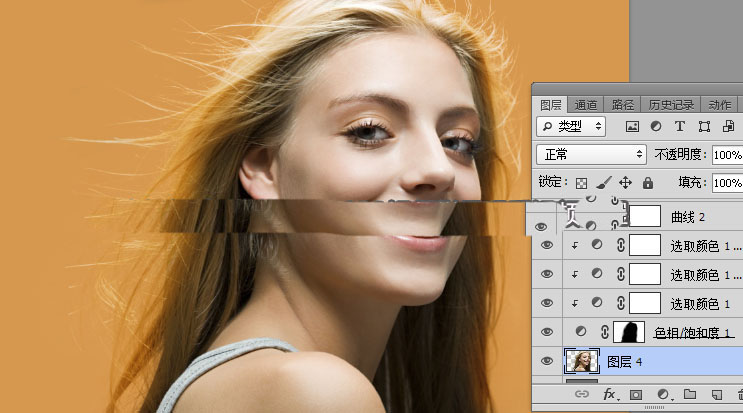Click the 不透明度 value field

click(726, 155)
